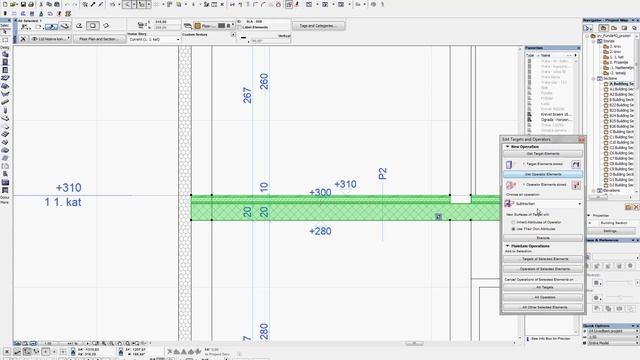Choose the Wall tool in the toolbox
Viewport: 640px width, 360px height.
(5, 54)
